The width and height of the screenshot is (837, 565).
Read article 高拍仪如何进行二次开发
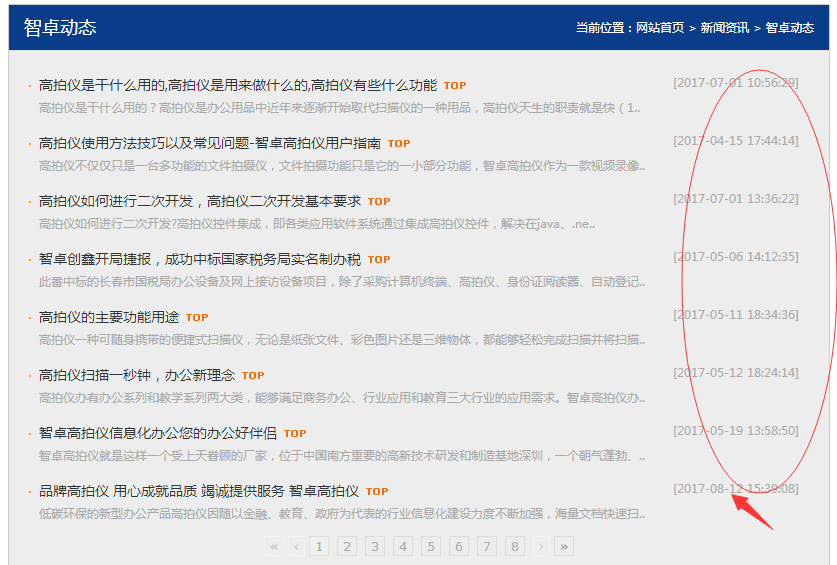pyautogui.click(x=199, y=201)
